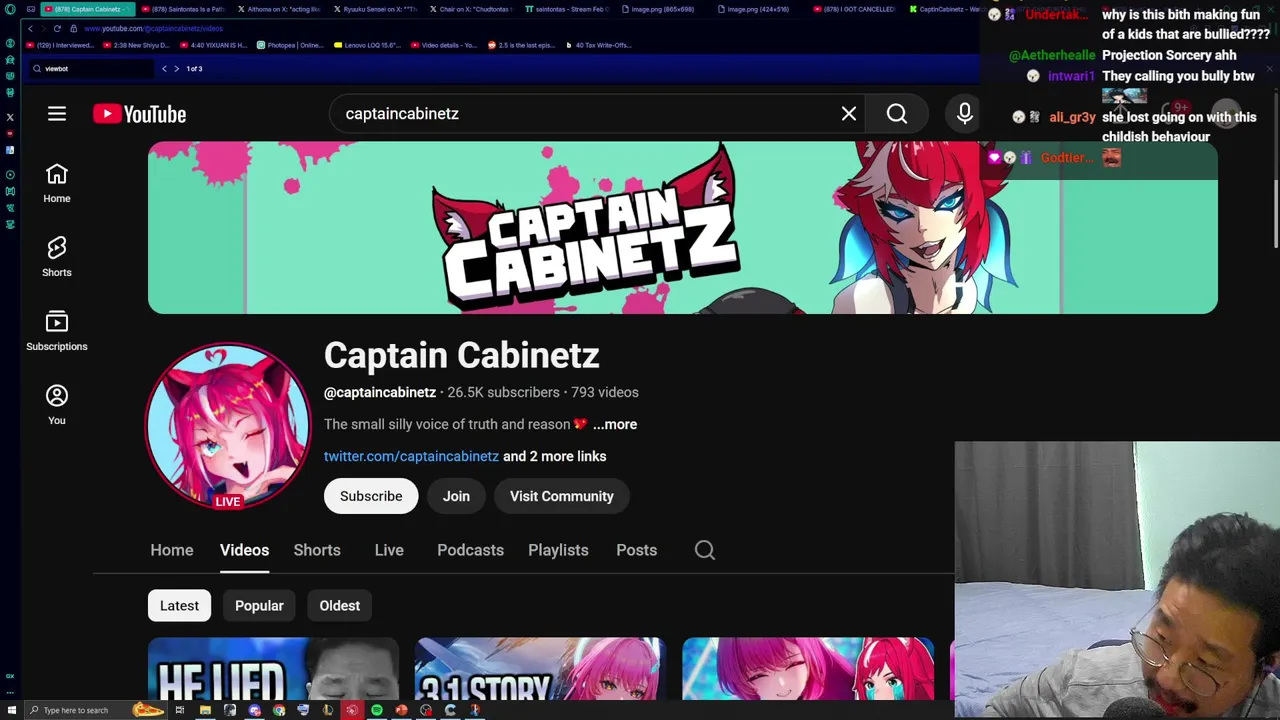This screenshot has width=1280, height=720.
Task: Open Task View in the taskbar
Action: pos(180,710)
